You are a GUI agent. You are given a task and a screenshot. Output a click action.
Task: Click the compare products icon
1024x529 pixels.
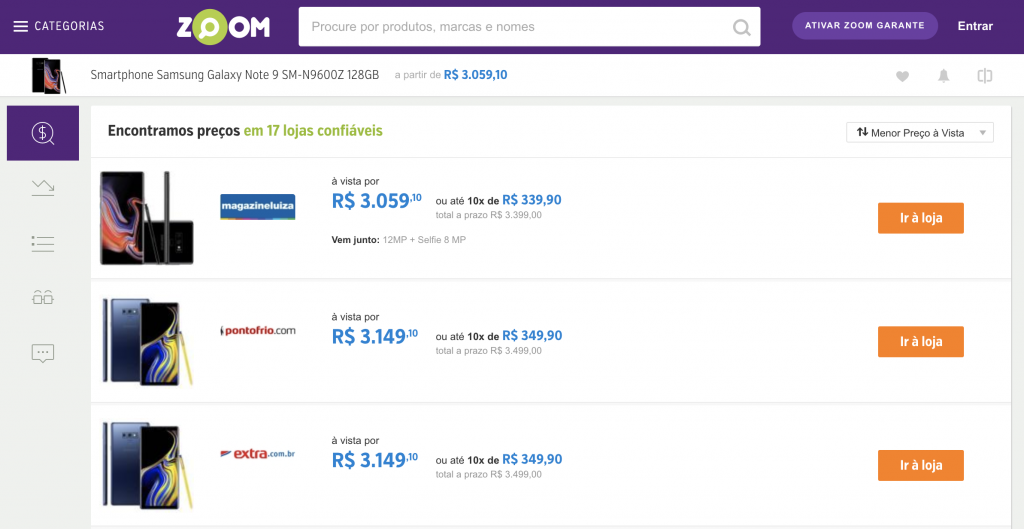[x=985, y=76]
